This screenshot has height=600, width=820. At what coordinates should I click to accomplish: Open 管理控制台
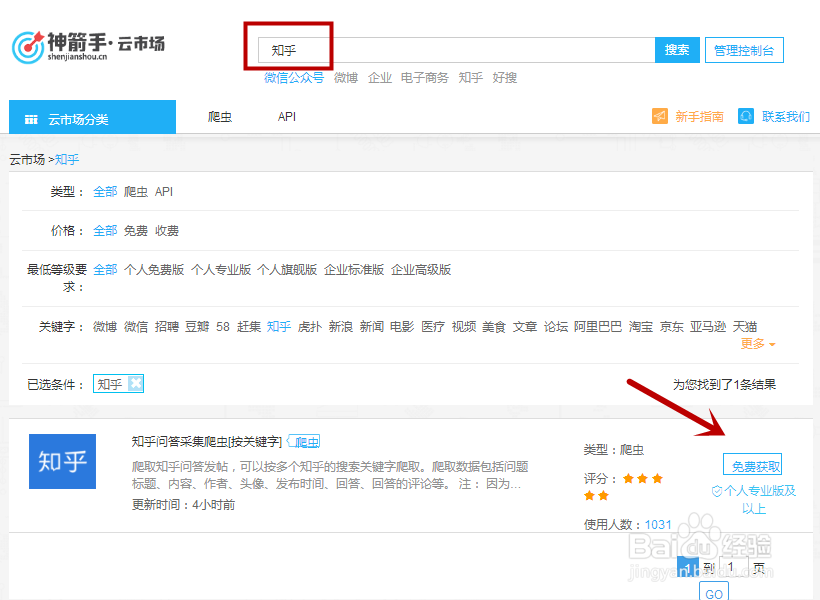(x=744, y=49)
